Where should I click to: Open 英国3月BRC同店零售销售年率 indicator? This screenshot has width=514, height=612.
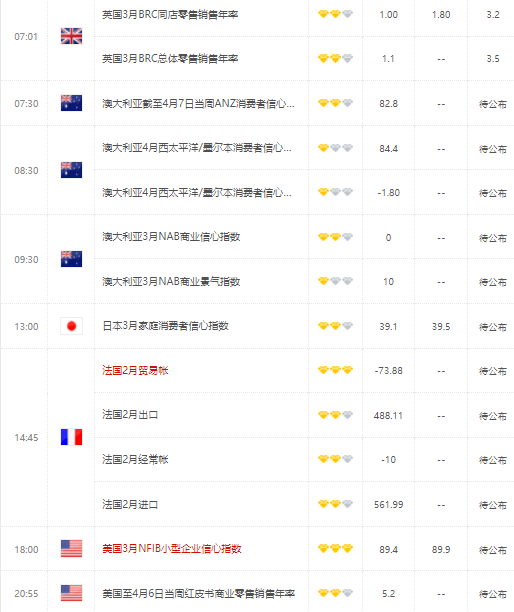[x=170, y=15]
